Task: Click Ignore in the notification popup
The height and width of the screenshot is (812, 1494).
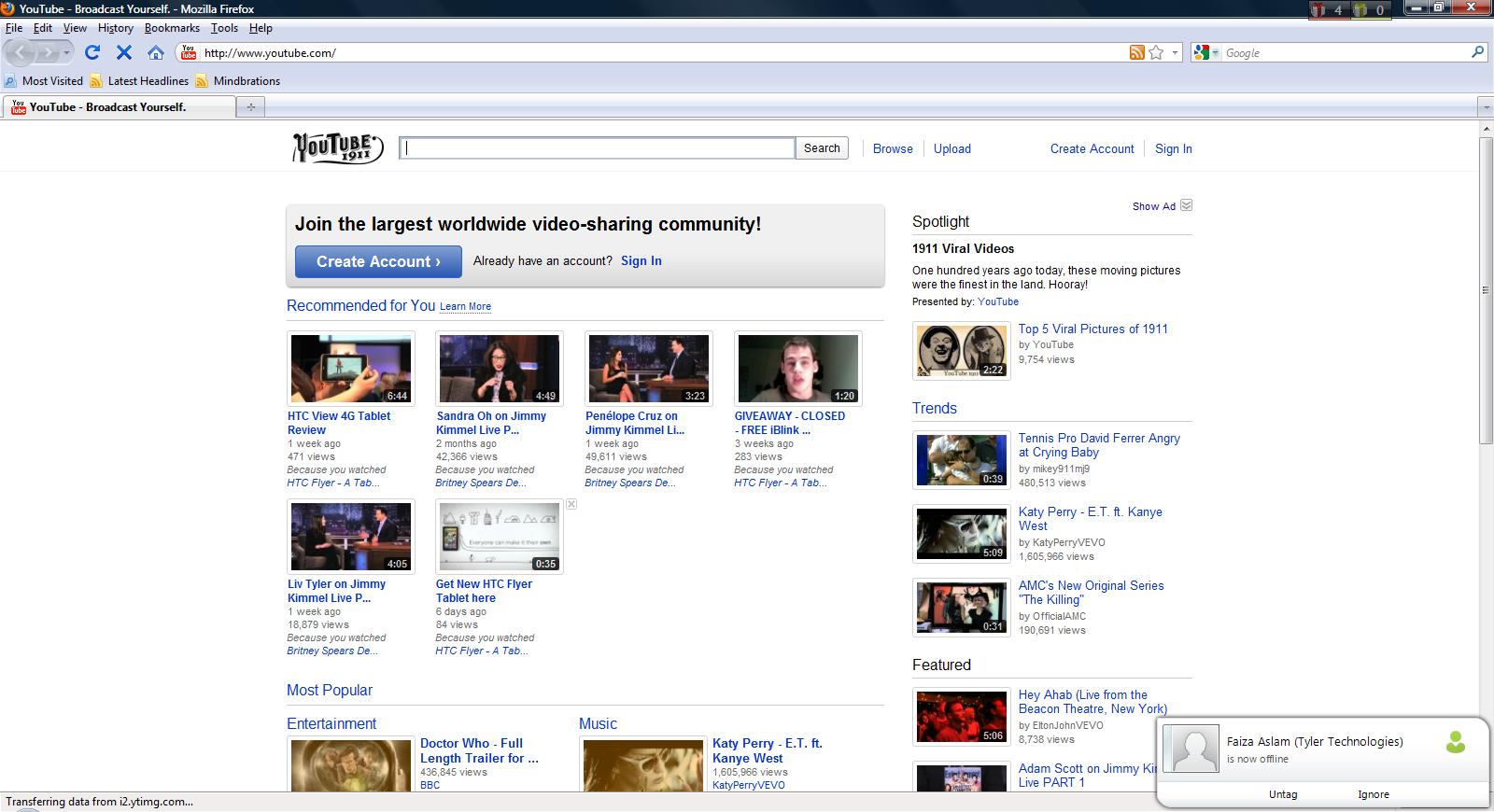Action: point(1374,794)
